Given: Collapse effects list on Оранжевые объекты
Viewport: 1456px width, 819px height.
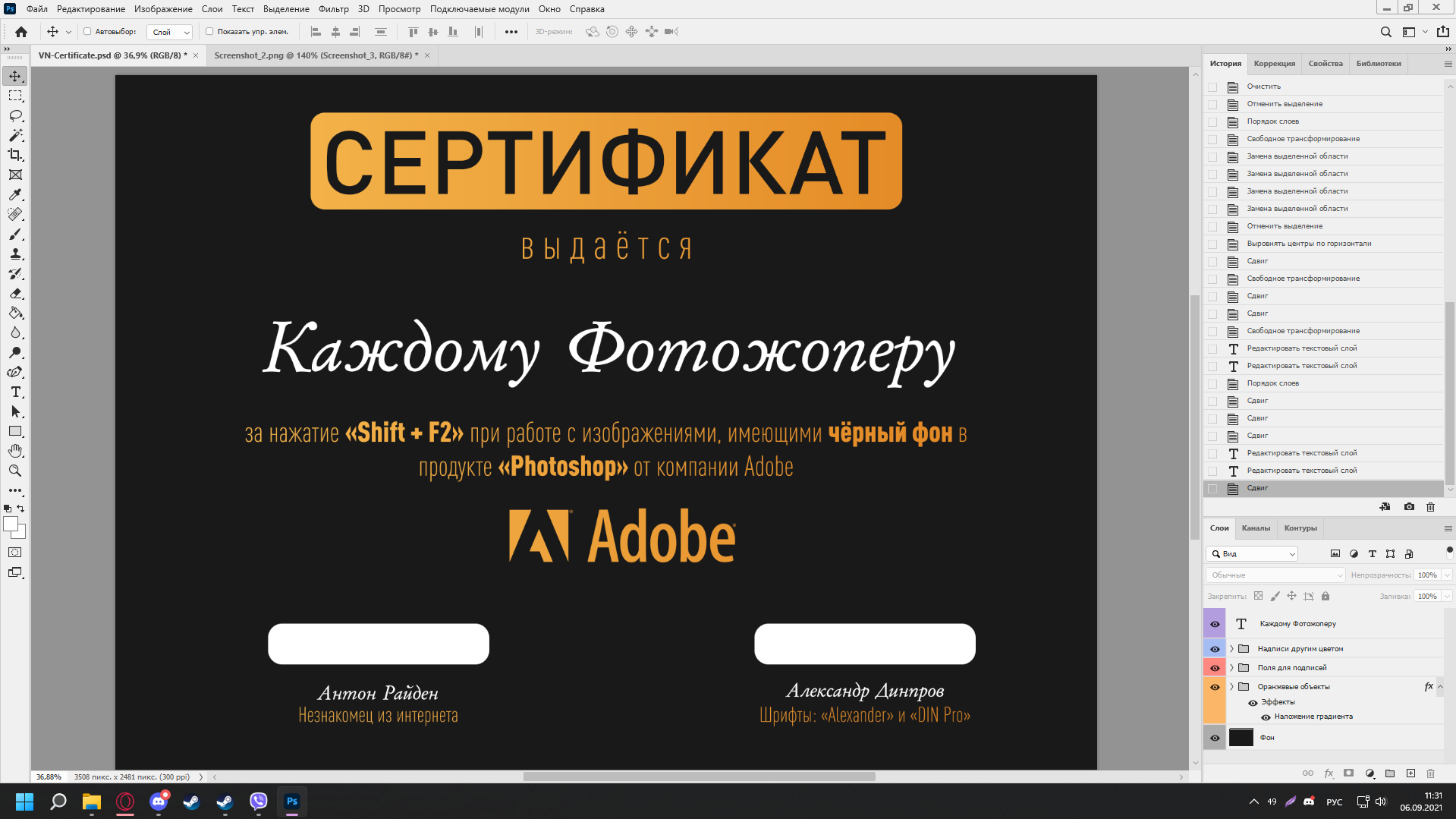Looking at the screenshot, I should point(1440,687).
